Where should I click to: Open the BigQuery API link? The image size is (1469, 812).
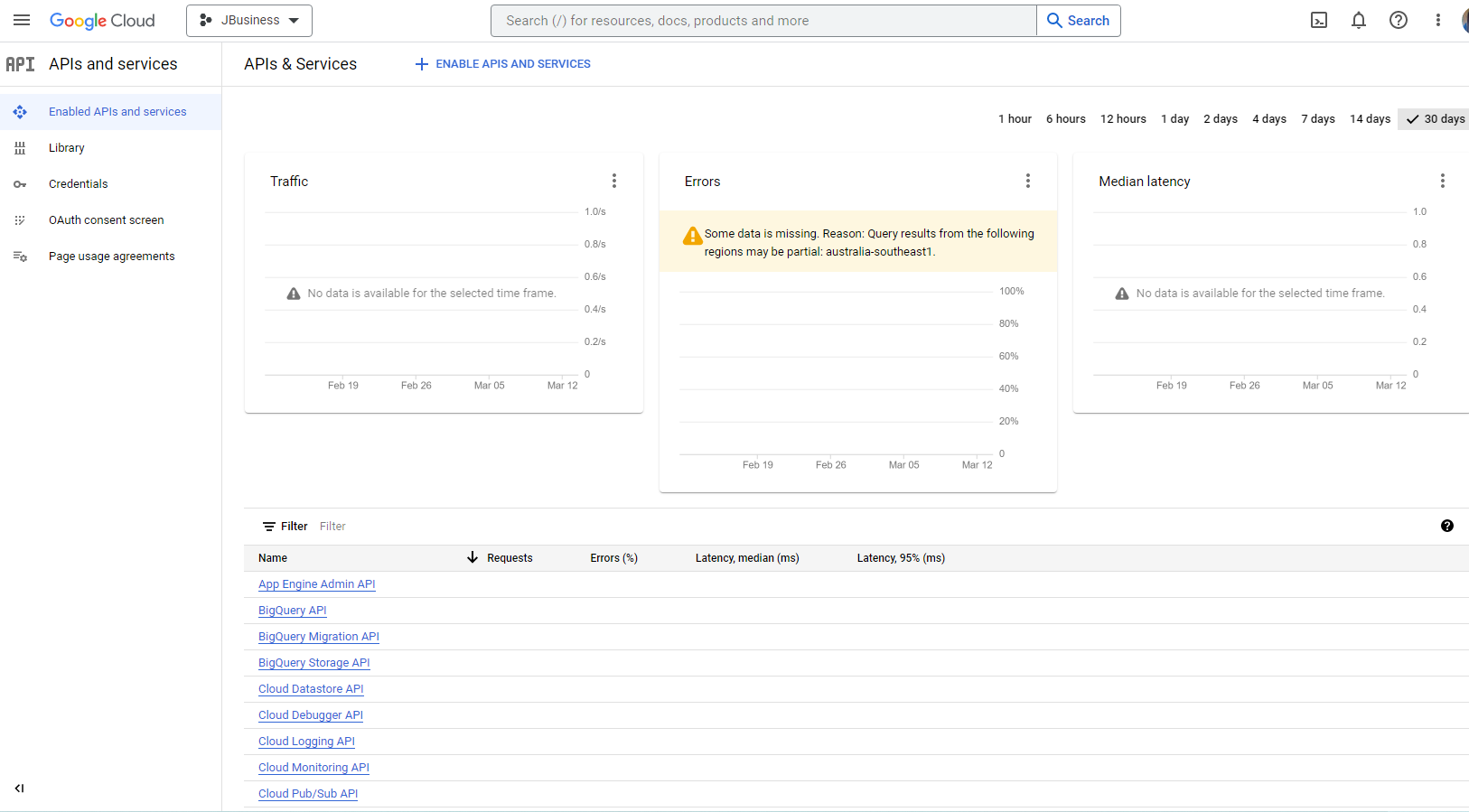click(292, 611)
